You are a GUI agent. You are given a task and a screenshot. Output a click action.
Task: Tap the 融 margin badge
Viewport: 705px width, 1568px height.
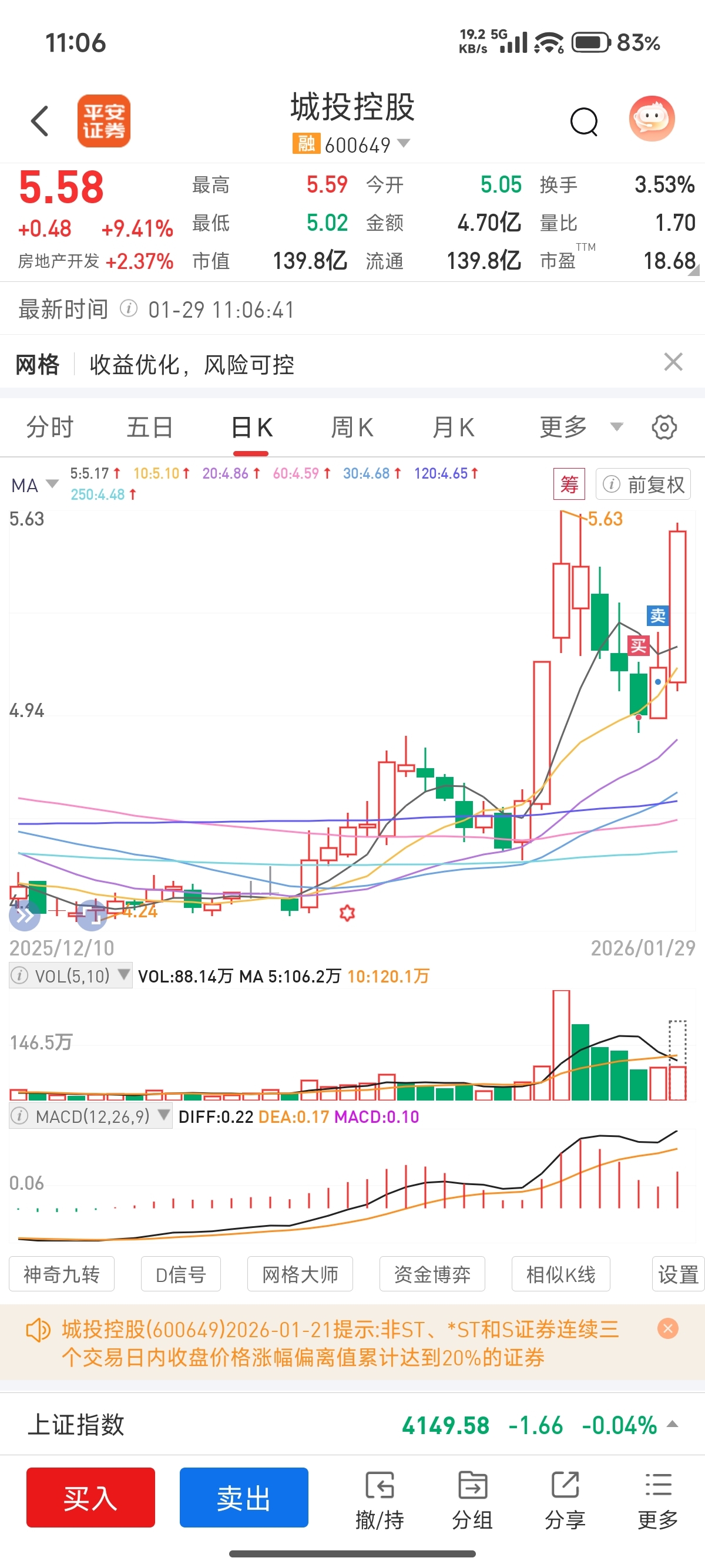click(306, 144)
